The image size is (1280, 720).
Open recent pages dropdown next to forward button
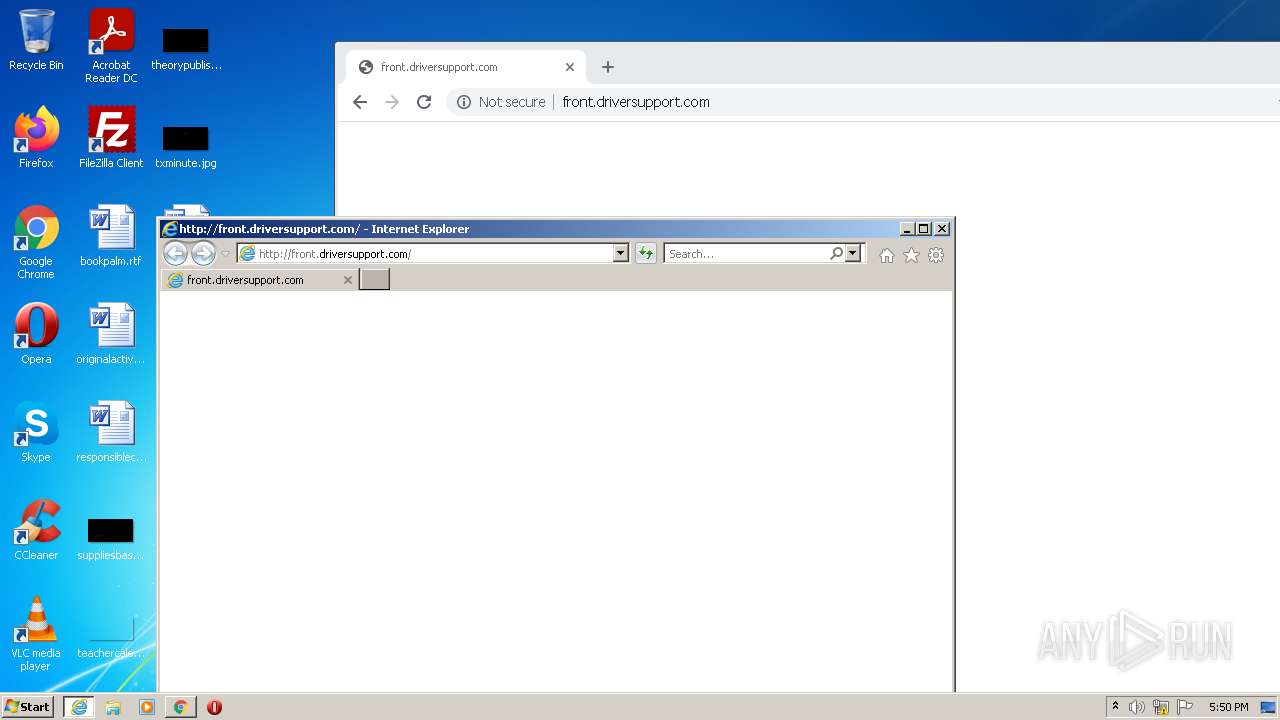coord(225,254)
